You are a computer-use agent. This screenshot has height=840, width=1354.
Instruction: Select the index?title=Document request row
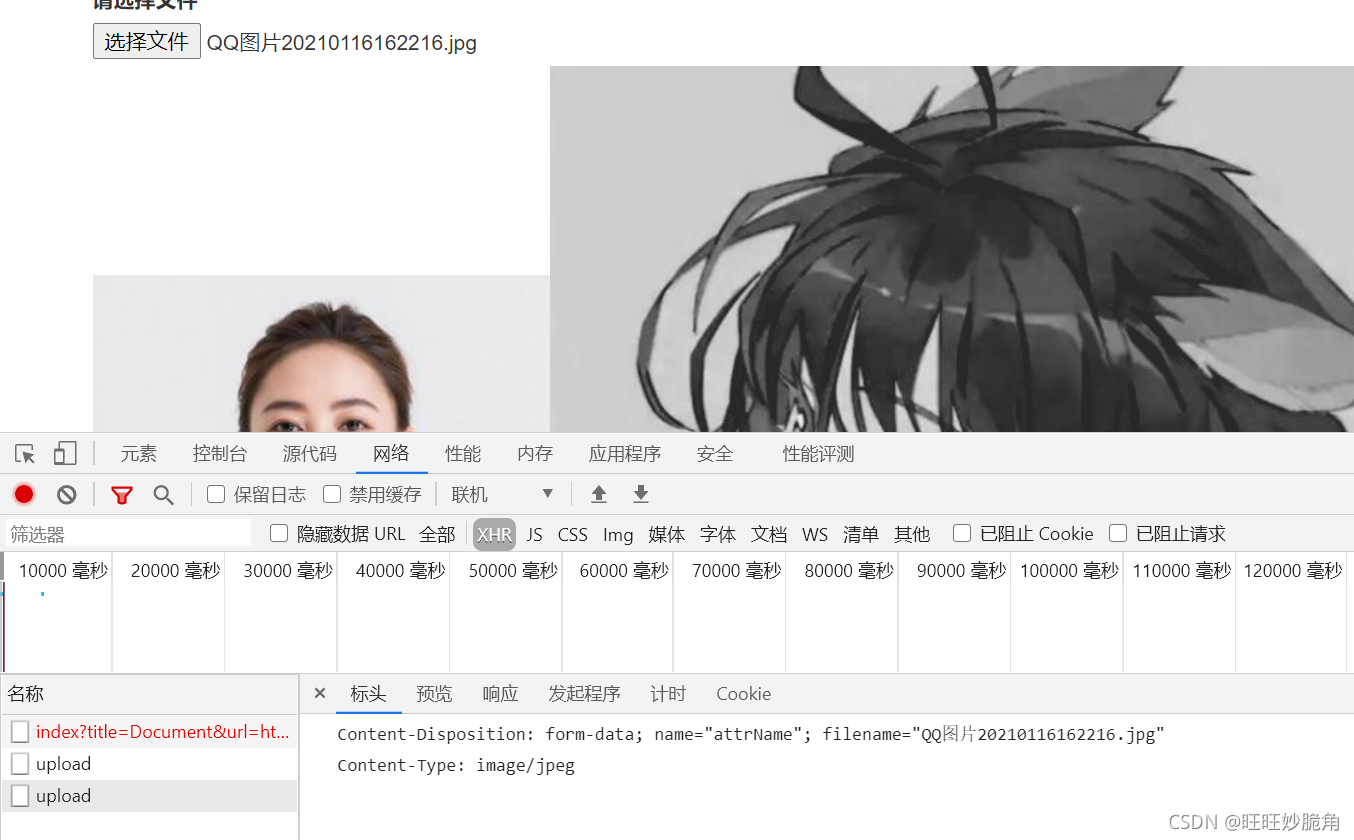coord(149,732)
